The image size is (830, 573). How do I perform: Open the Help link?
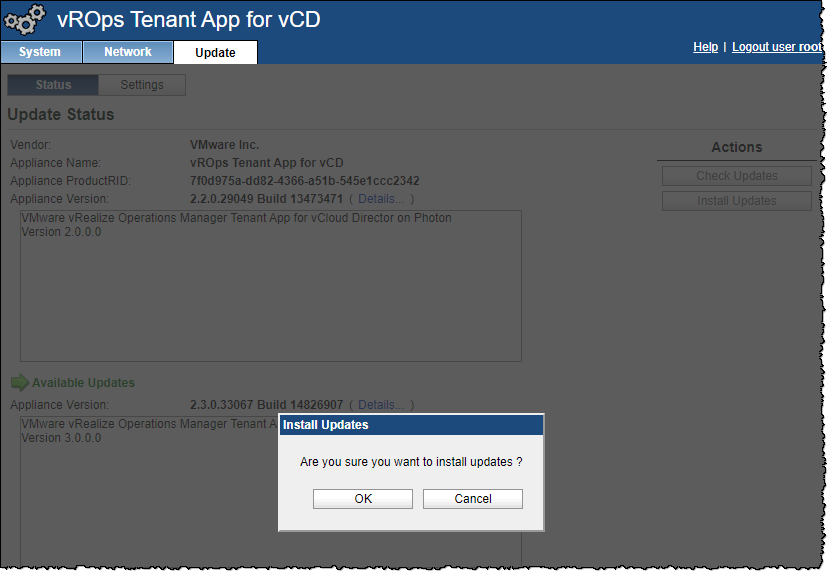pos(705,47)
